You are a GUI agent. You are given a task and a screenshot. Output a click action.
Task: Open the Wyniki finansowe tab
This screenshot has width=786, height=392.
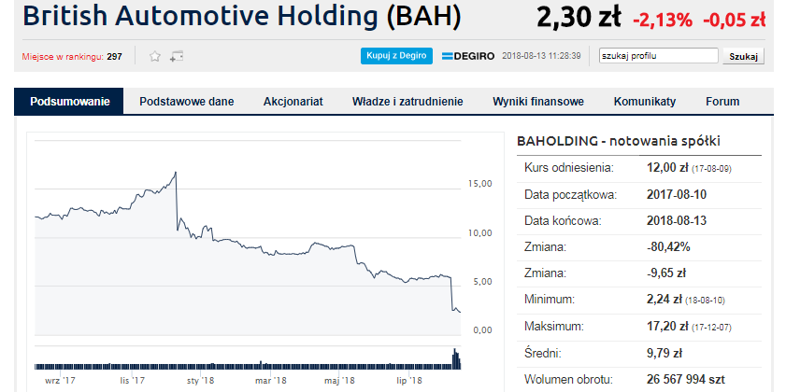(538, 101)
